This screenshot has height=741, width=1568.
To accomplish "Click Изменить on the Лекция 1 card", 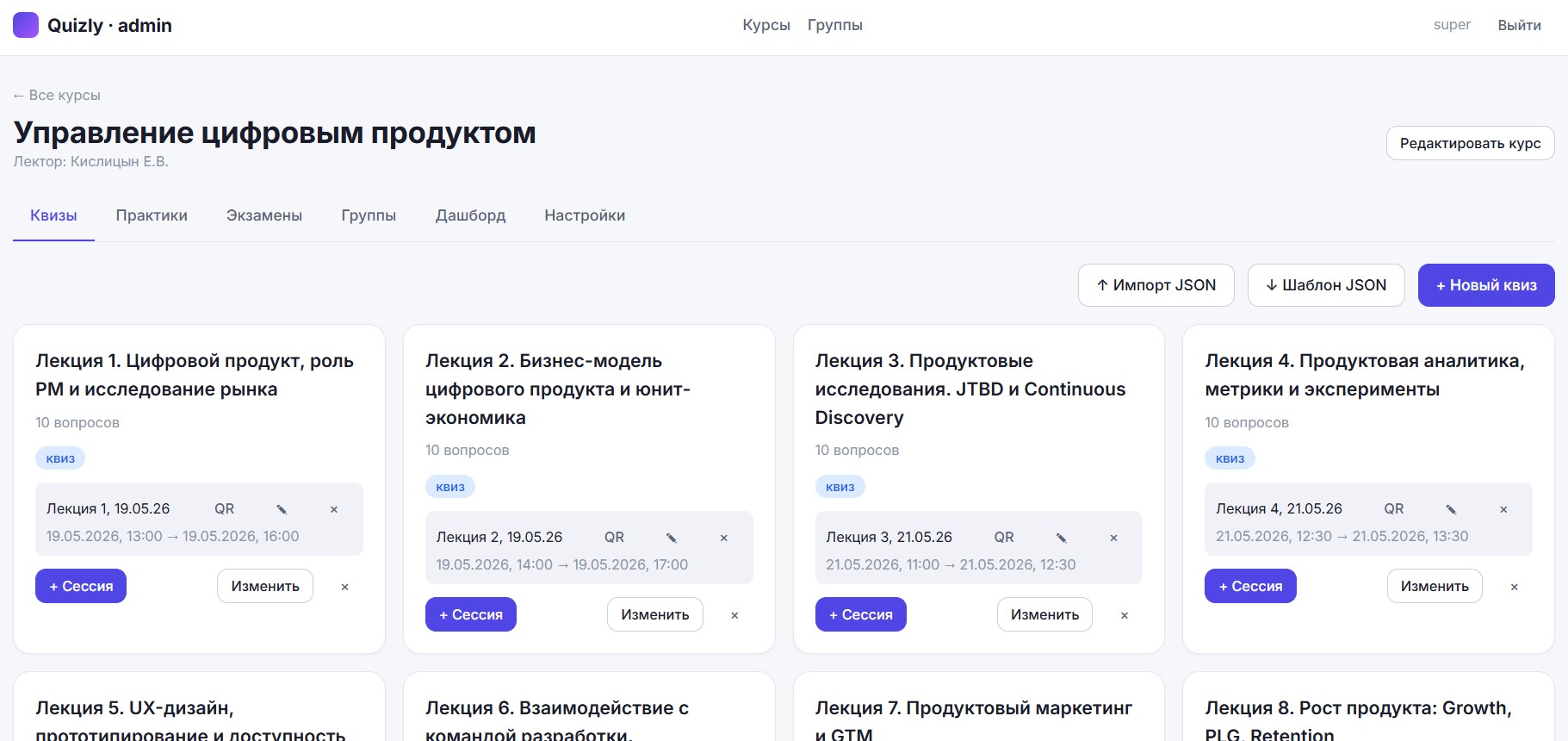I will [x=265, y=586].
